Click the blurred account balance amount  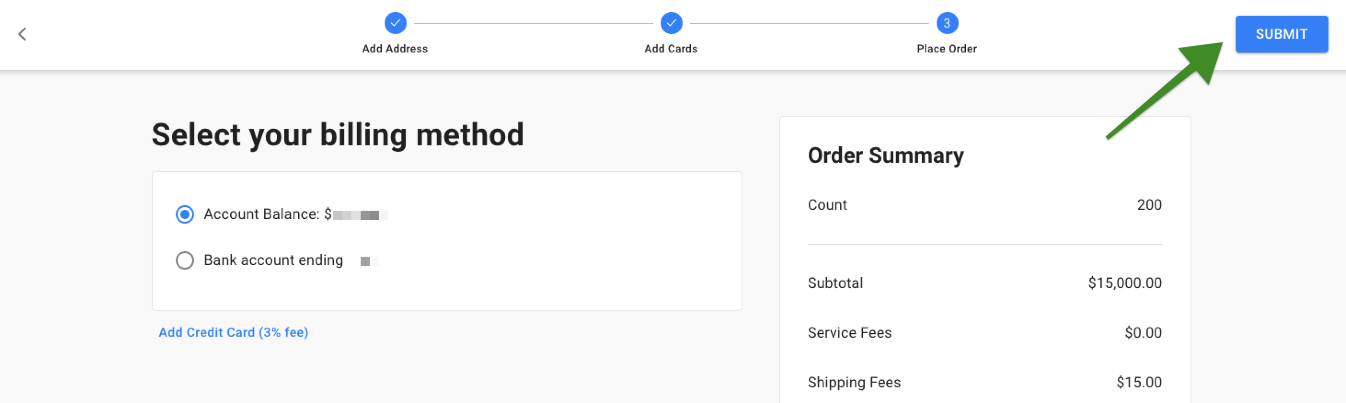[360, 214]
